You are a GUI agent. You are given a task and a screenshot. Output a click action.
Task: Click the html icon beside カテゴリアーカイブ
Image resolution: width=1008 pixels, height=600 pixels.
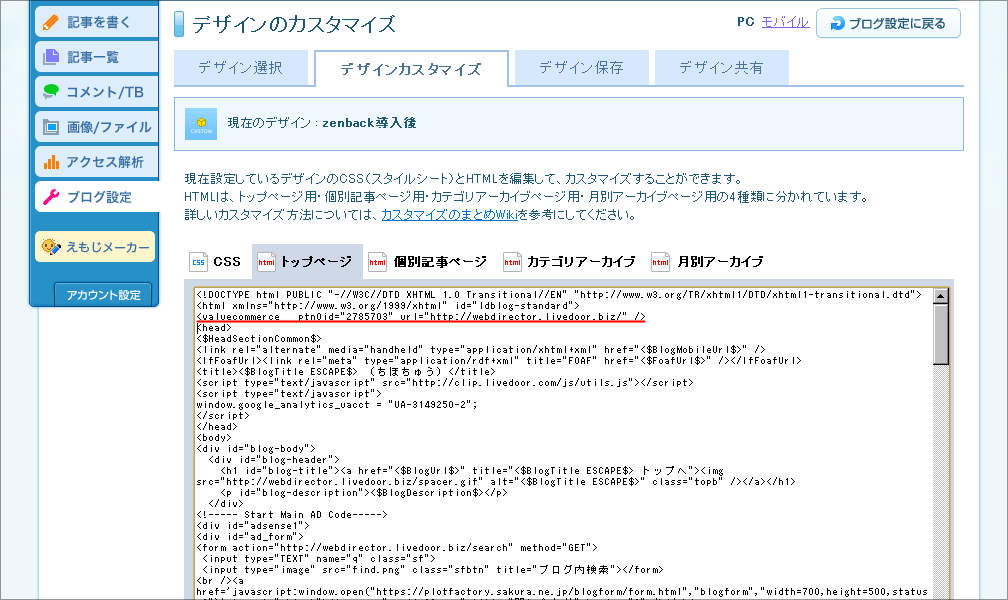tap(512, 262)
